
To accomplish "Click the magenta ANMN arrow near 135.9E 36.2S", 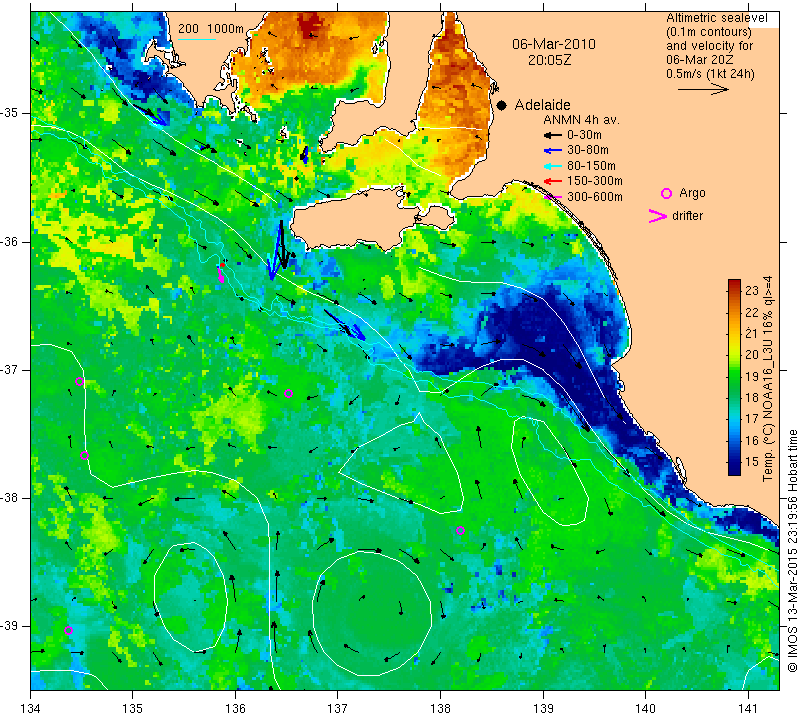I will point(220,275).
